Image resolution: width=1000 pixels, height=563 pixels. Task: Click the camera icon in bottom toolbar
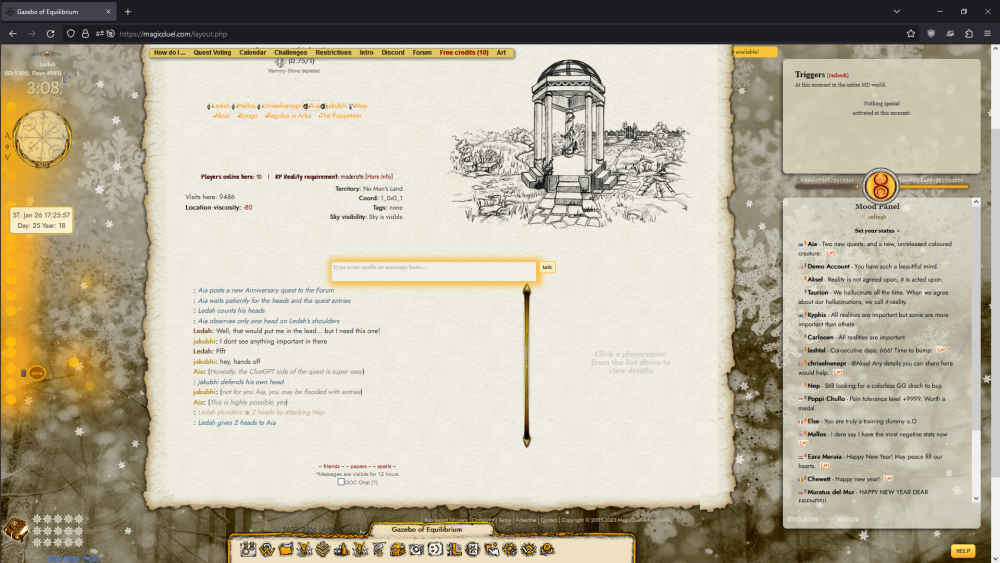coord(416,549)
